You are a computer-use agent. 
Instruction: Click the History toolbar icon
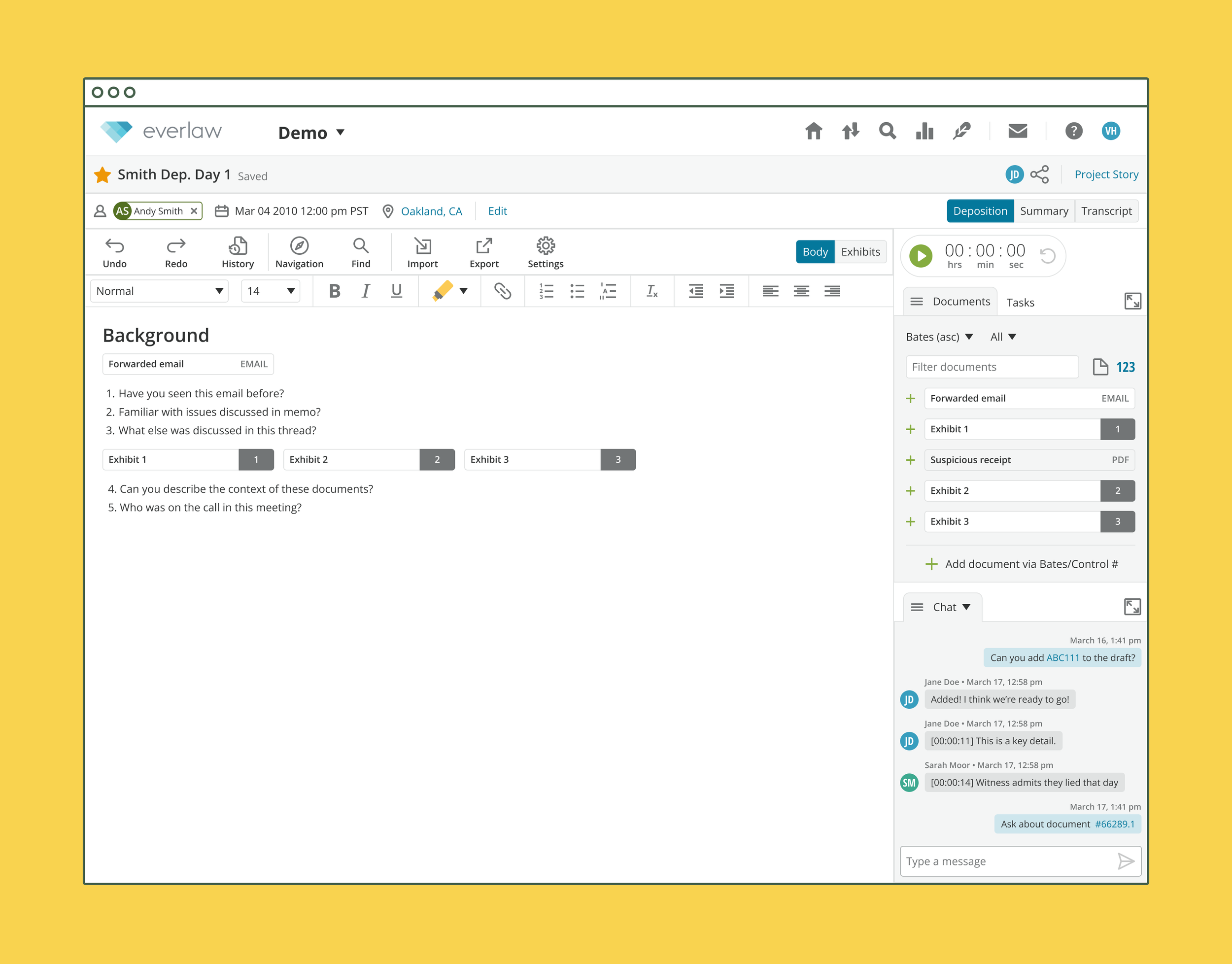(x=238, y=252)
